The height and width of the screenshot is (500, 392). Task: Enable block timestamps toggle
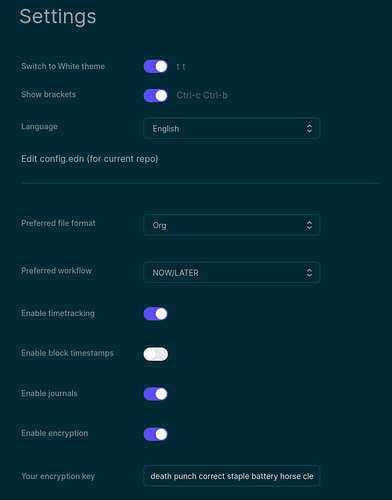156,354
